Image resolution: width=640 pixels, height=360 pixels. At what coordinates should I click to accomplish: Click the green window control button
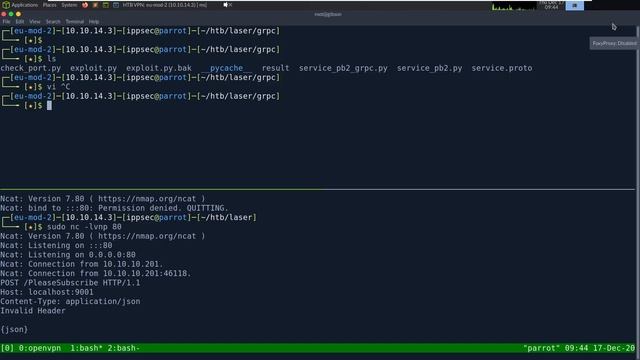[11, 14]
